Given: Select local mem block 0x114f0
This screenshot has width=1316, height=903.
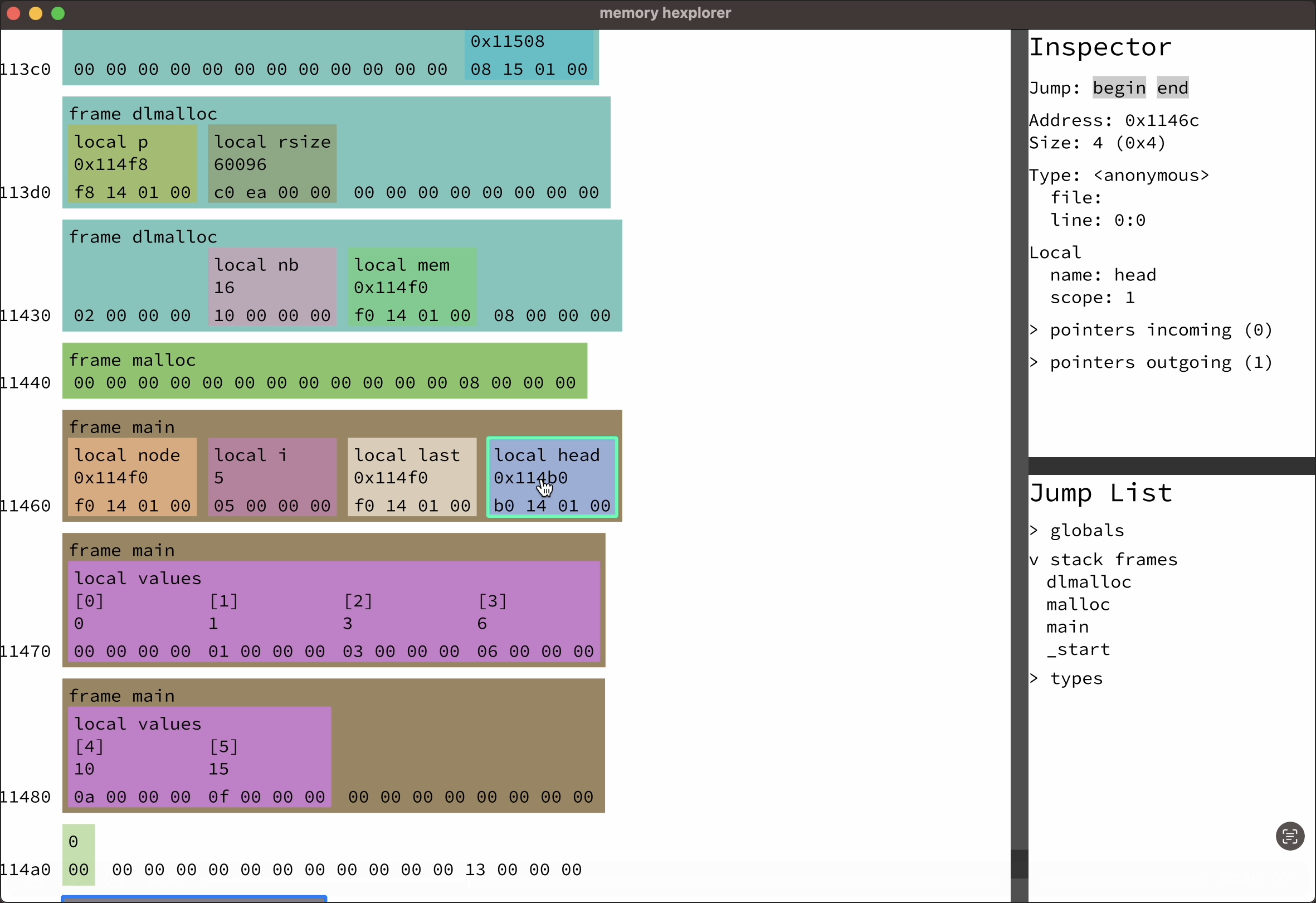Looking at the screenshot, I should (412, 287).
